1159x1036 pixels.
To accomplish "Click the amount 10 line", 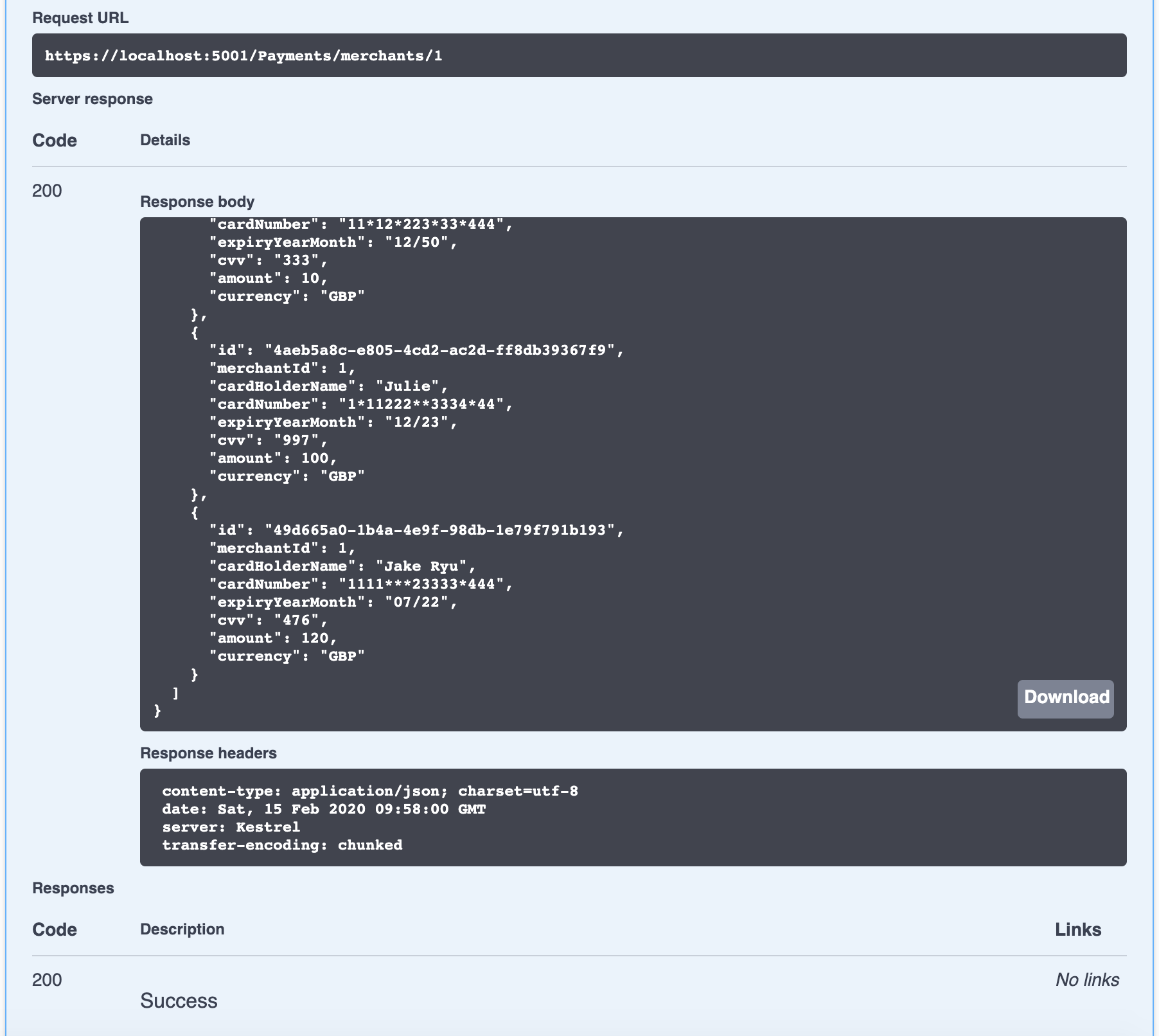I will pos(269,278).
